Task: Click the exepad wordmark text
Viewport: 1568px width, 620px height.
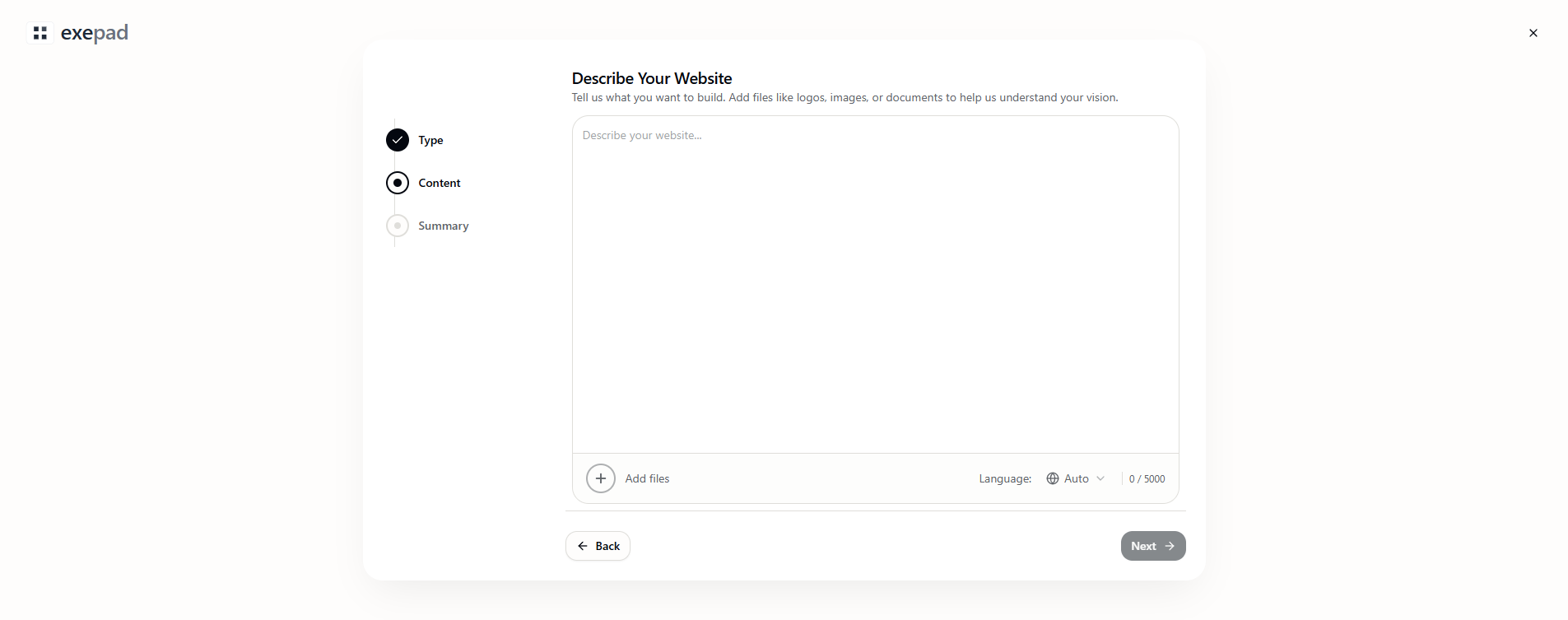Action: point(95,33)
